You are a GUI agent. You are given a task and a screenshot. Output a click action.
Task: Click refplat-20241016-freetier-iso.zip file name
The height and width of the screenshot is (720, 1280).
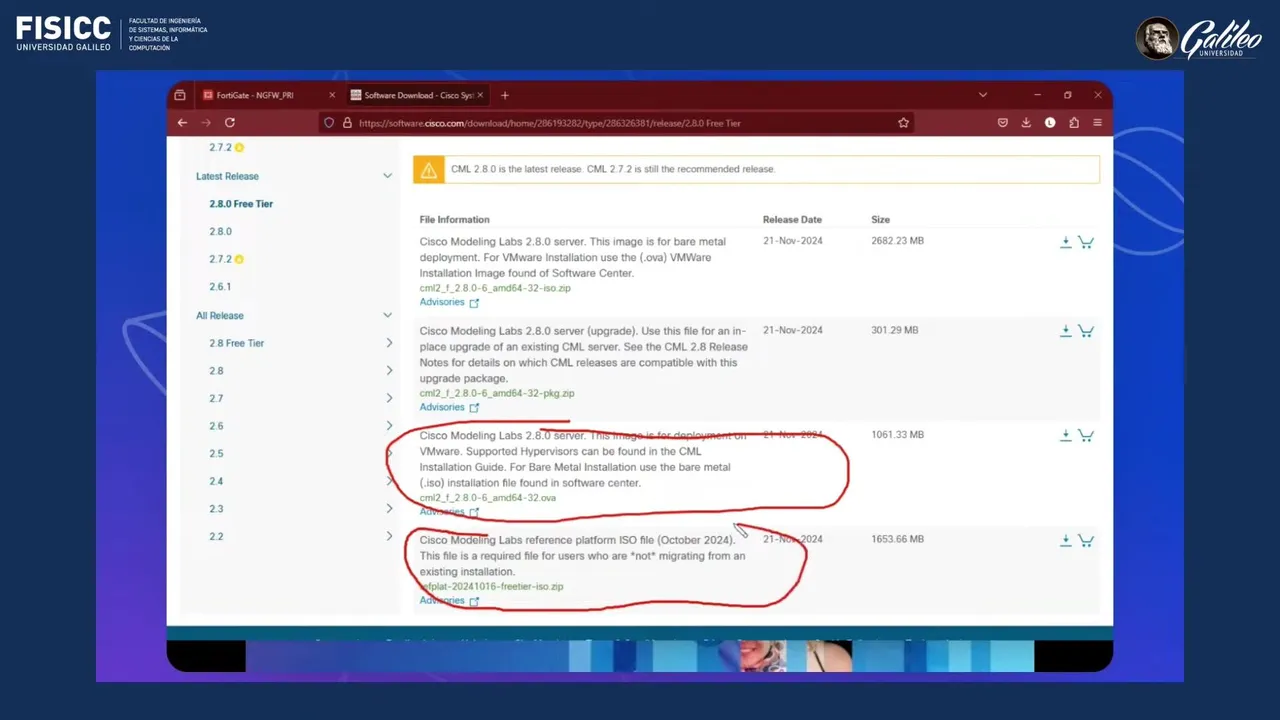[491, 586]
